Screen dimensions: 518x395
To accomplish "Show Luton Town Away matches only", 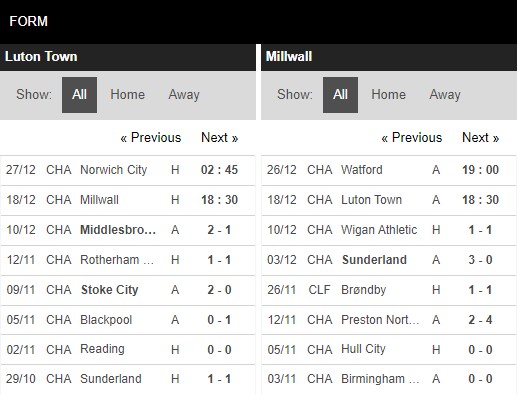I will pyautogui.click(x=184, y=95).
